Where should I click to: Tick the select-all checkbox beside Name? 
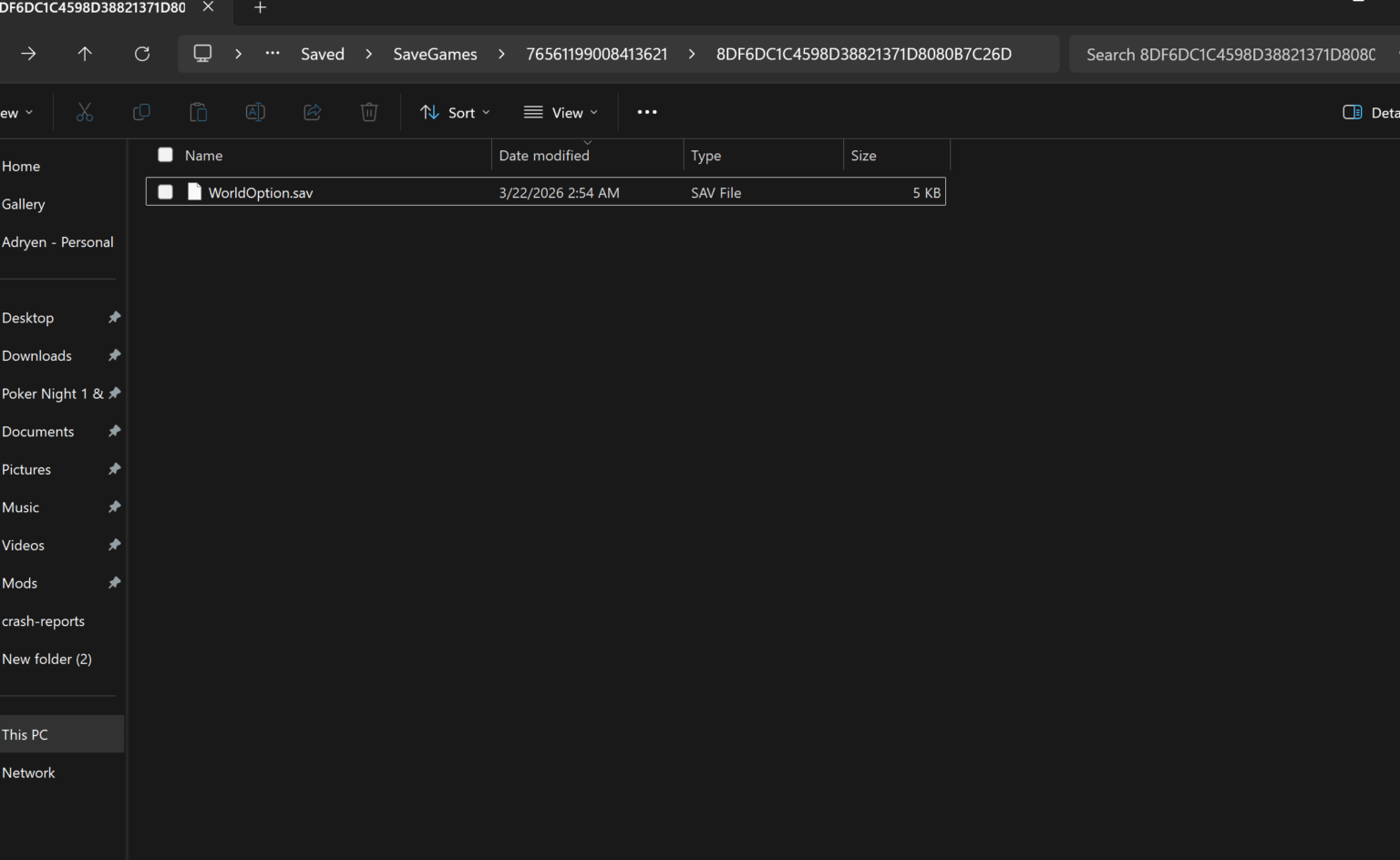coord(165,155)
